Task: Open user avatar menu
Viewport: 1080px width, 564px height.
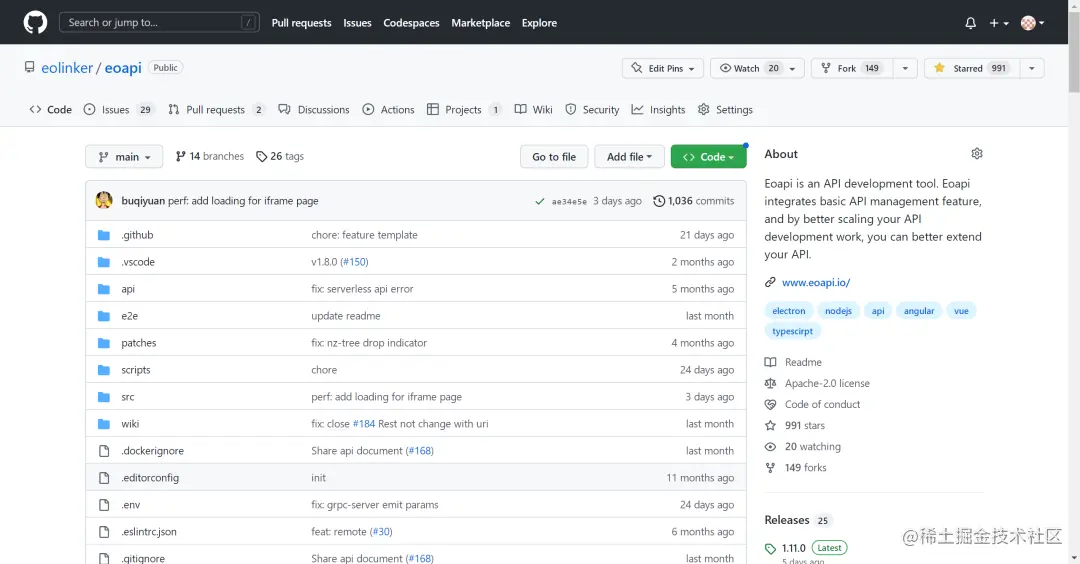Action: [1032, 23]
